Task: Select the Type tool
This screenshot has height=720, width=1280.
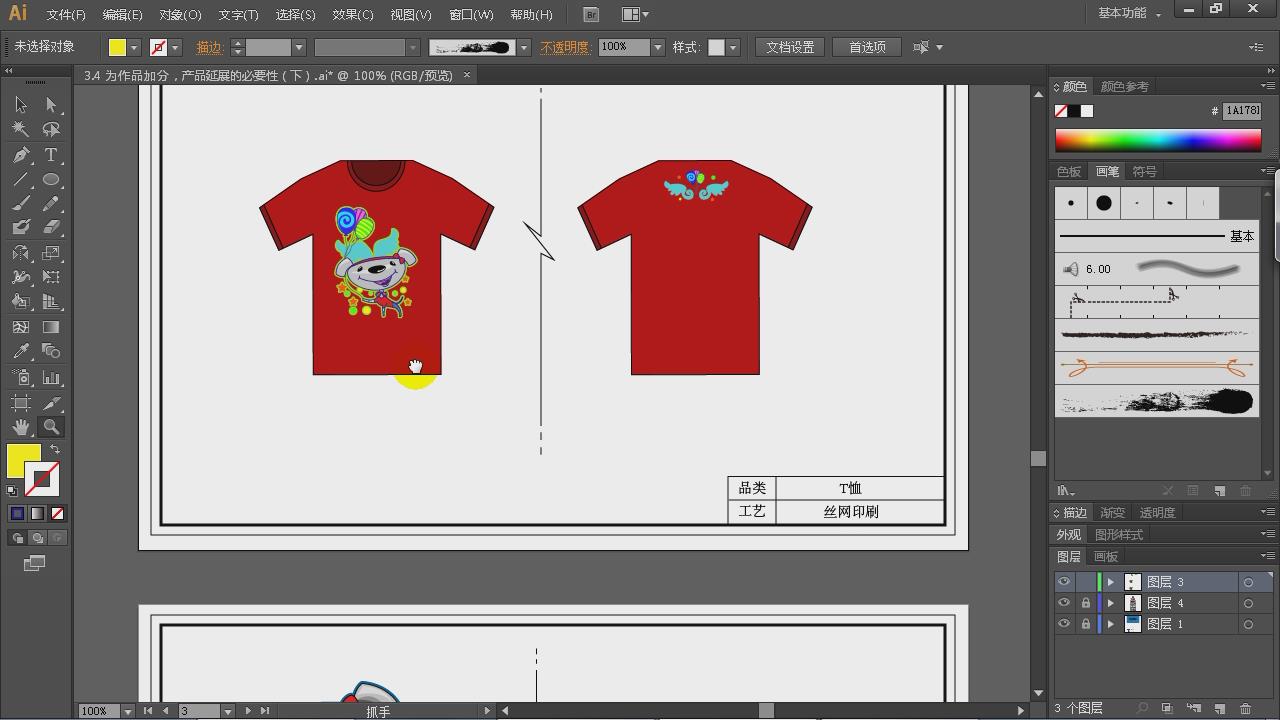Action: (x=51, y=155)
